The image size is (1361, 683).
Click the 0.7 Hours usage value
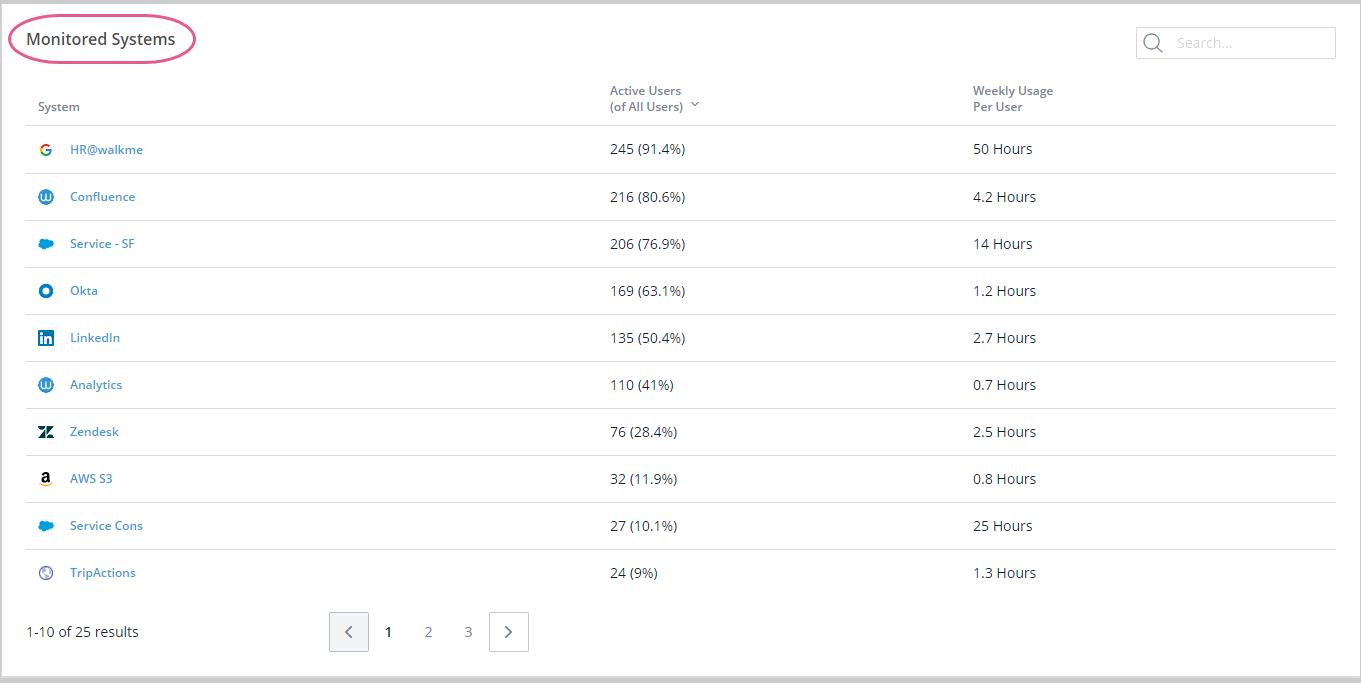[x=1004, y=385]
